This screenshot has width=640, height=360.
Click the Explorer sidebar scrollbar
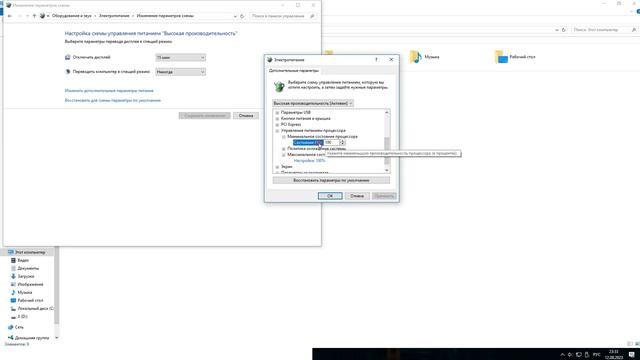tap(56, 286)
